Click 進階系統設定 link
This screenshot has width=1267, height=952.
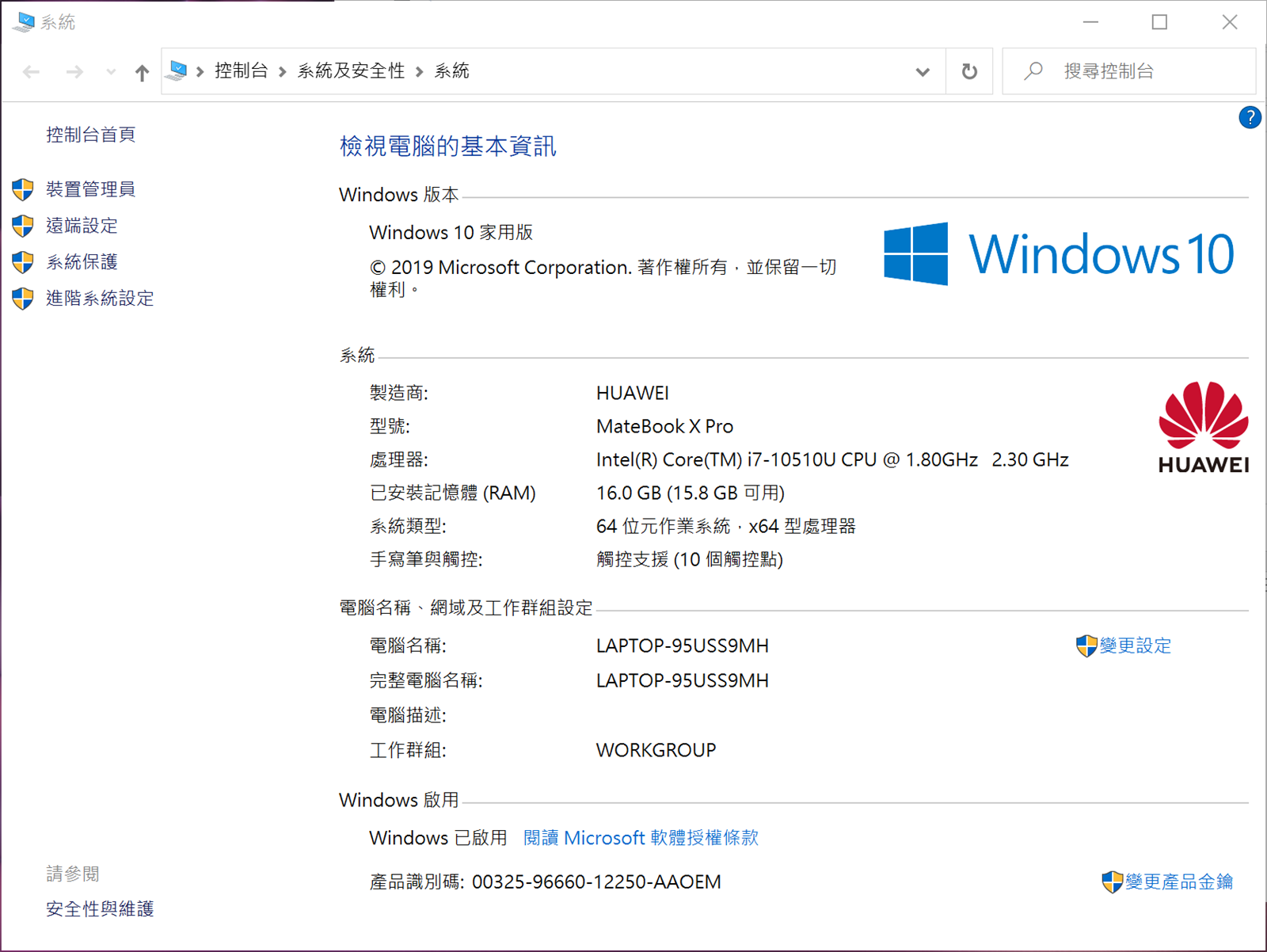[100, 299]
